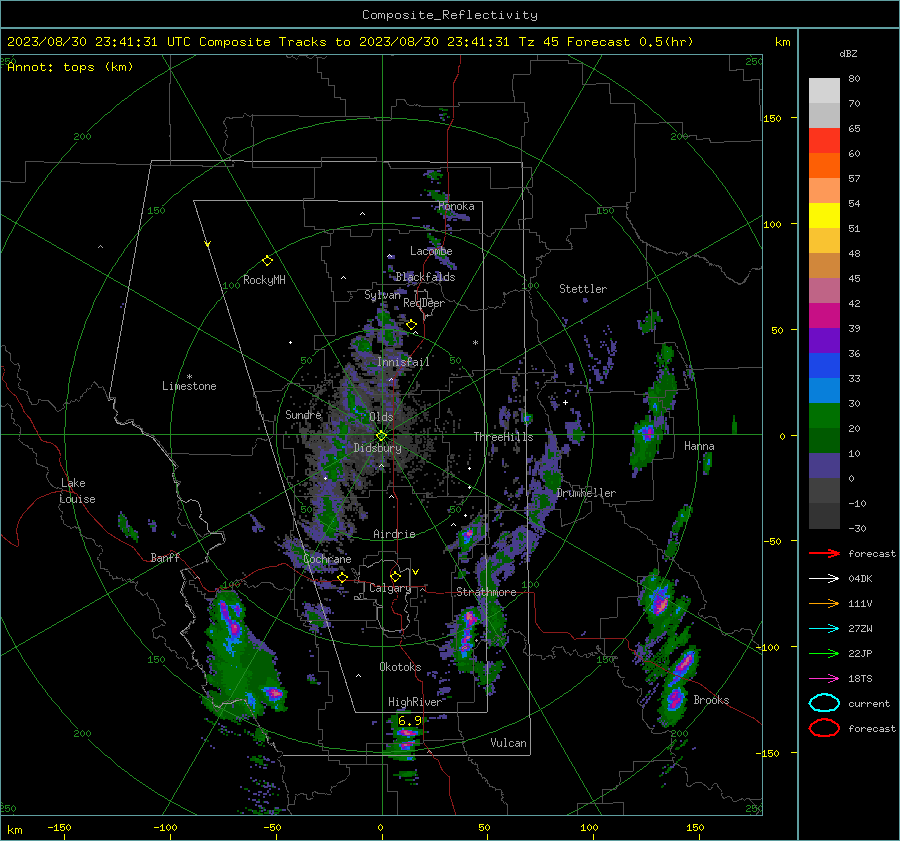
Task: Click the red forecast arrow in legend
Action: (x=824, y=553)
